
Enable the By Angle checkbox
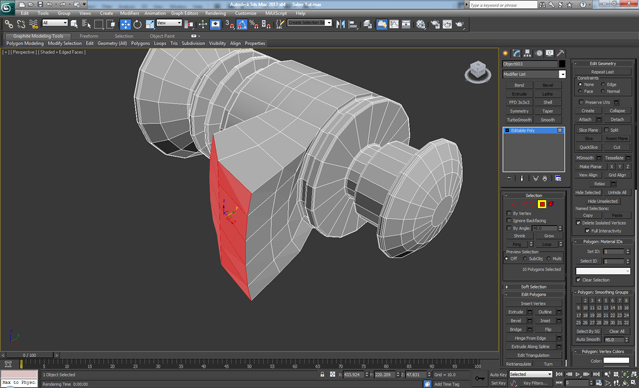pyautogui.click(x=509, y=228)
